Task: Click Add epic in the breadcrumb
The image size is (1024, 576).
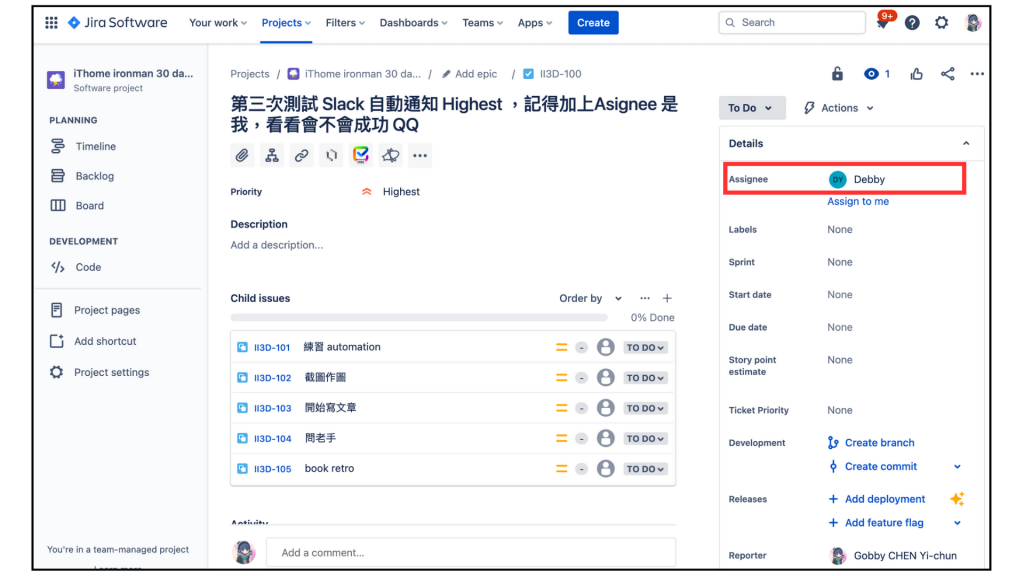Action: (470, 74)
